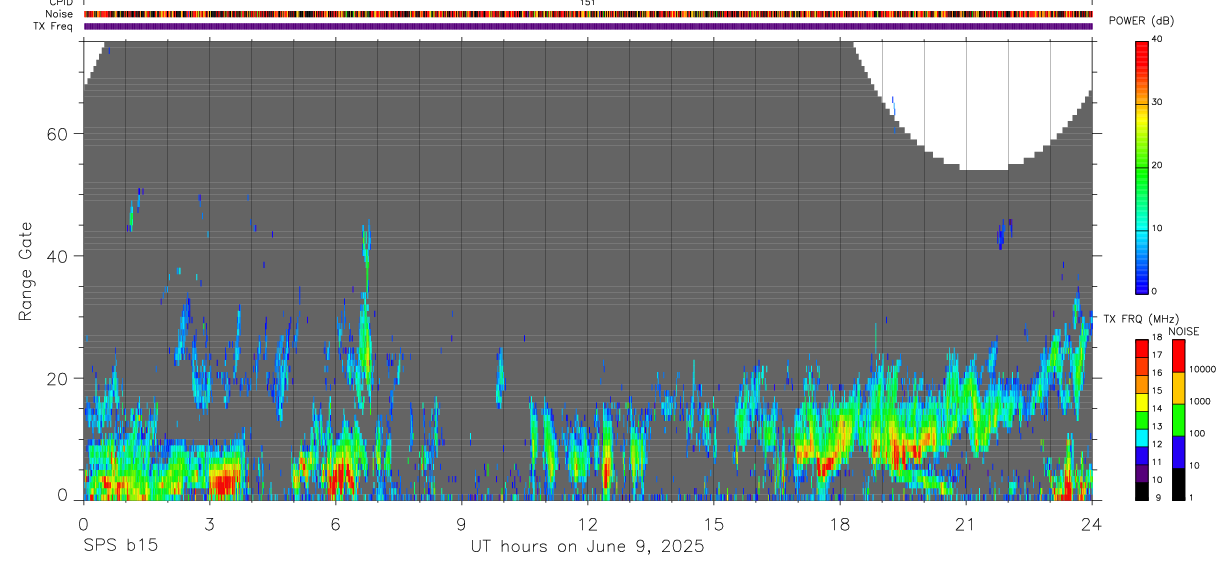Click the 18 hour tick label

tap(840, 524)
